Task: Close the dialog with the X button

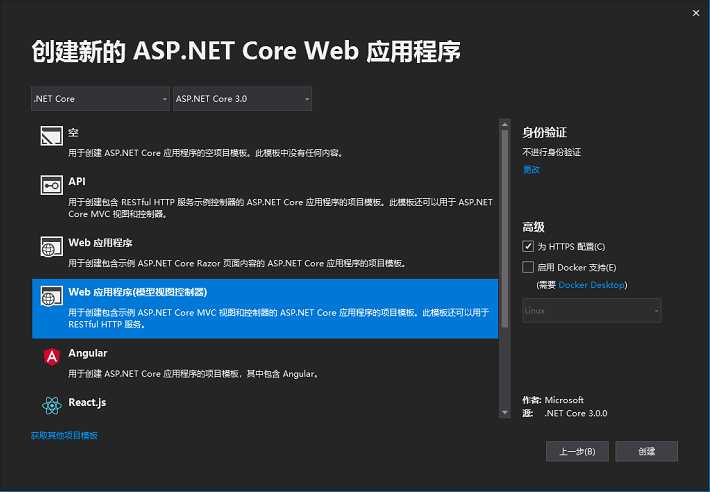Action: point(696,13)
